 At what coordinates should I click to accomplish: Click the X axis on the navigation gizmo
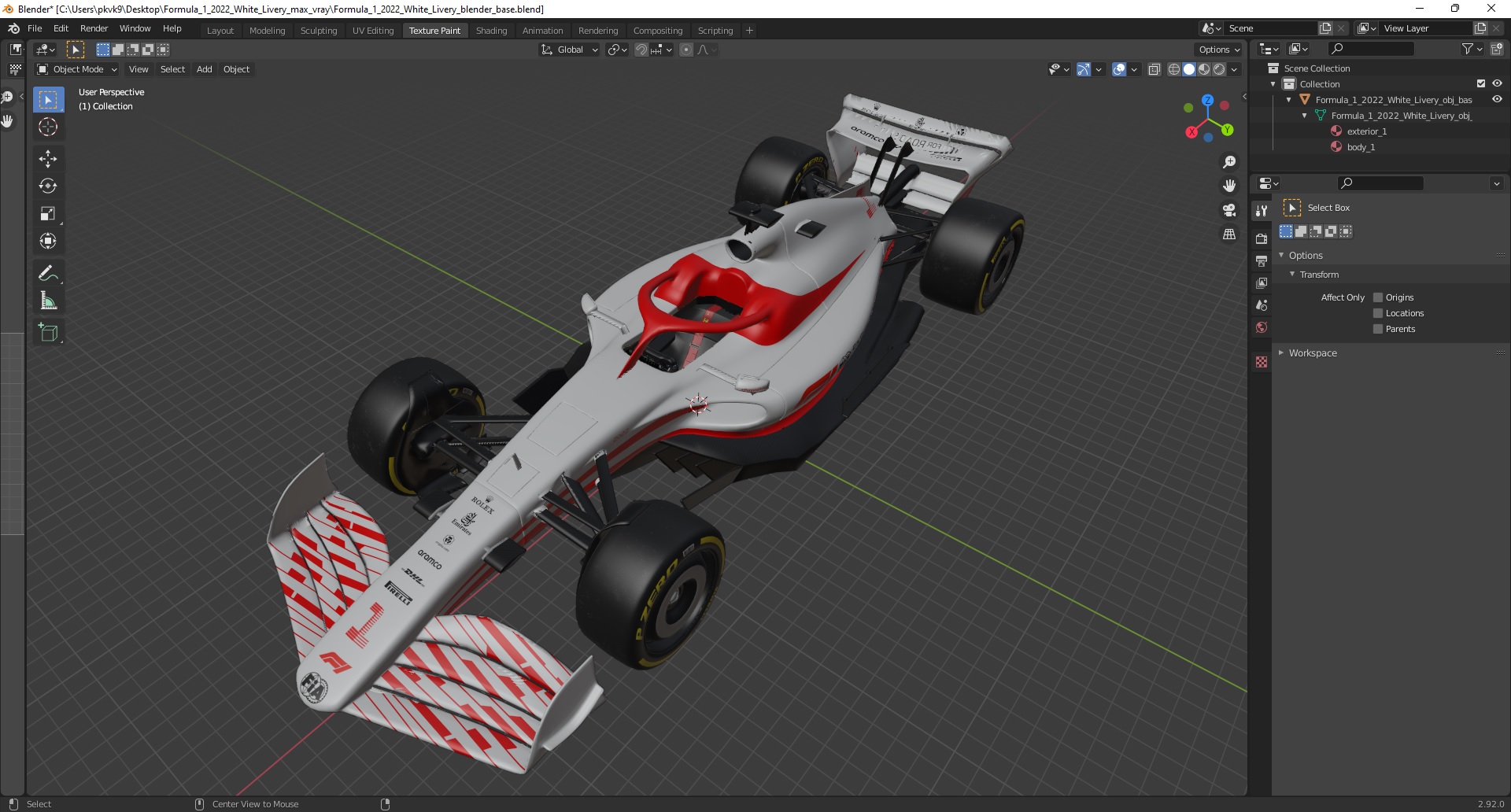click(x=1191, y=132)
